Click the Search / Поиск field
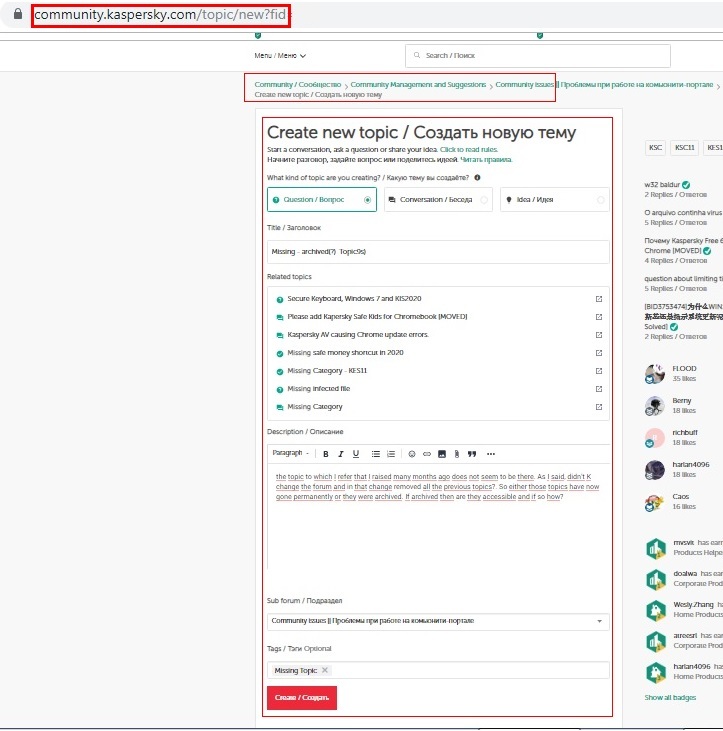Screen dimensions: 723x731 coord(538,55)
